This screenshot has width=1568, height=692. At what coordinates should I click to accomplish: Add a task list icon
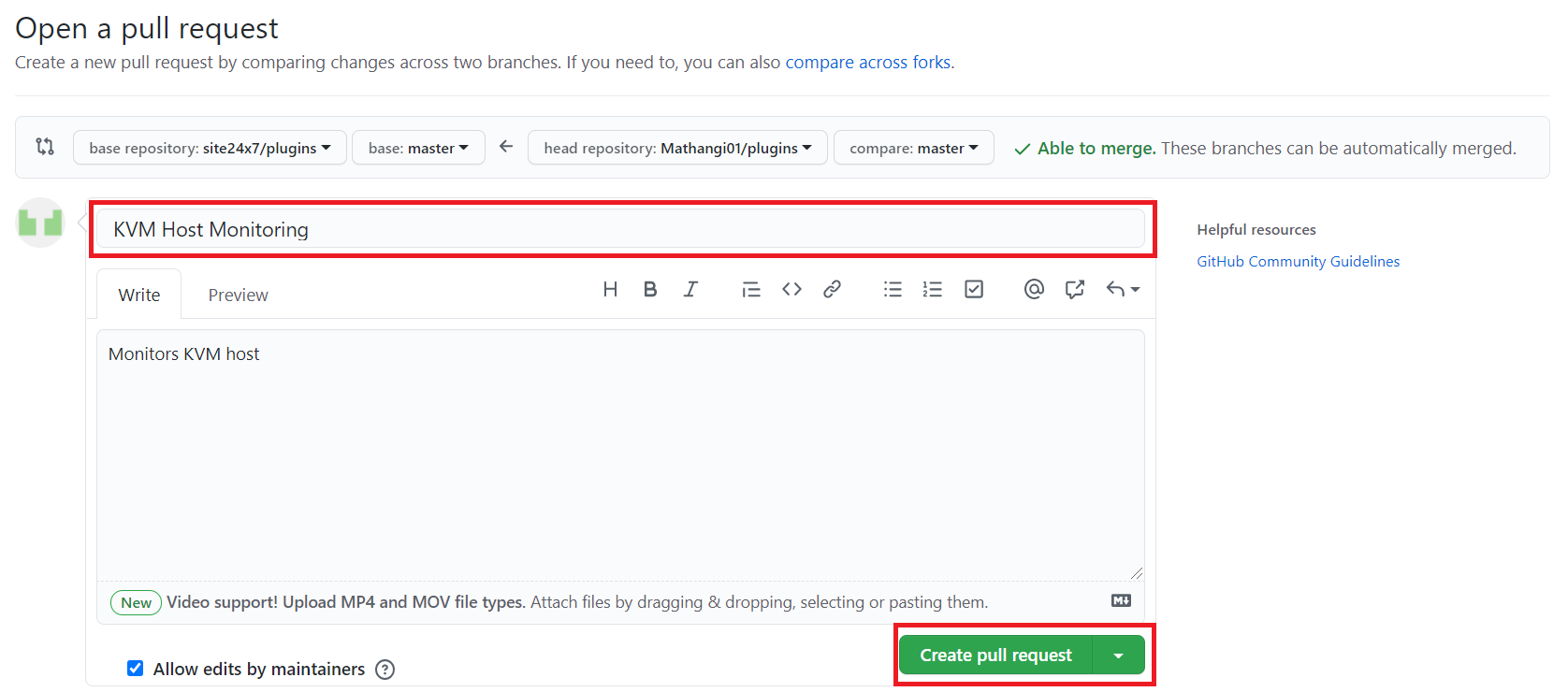pyautogui.click(x=974, y=290)
